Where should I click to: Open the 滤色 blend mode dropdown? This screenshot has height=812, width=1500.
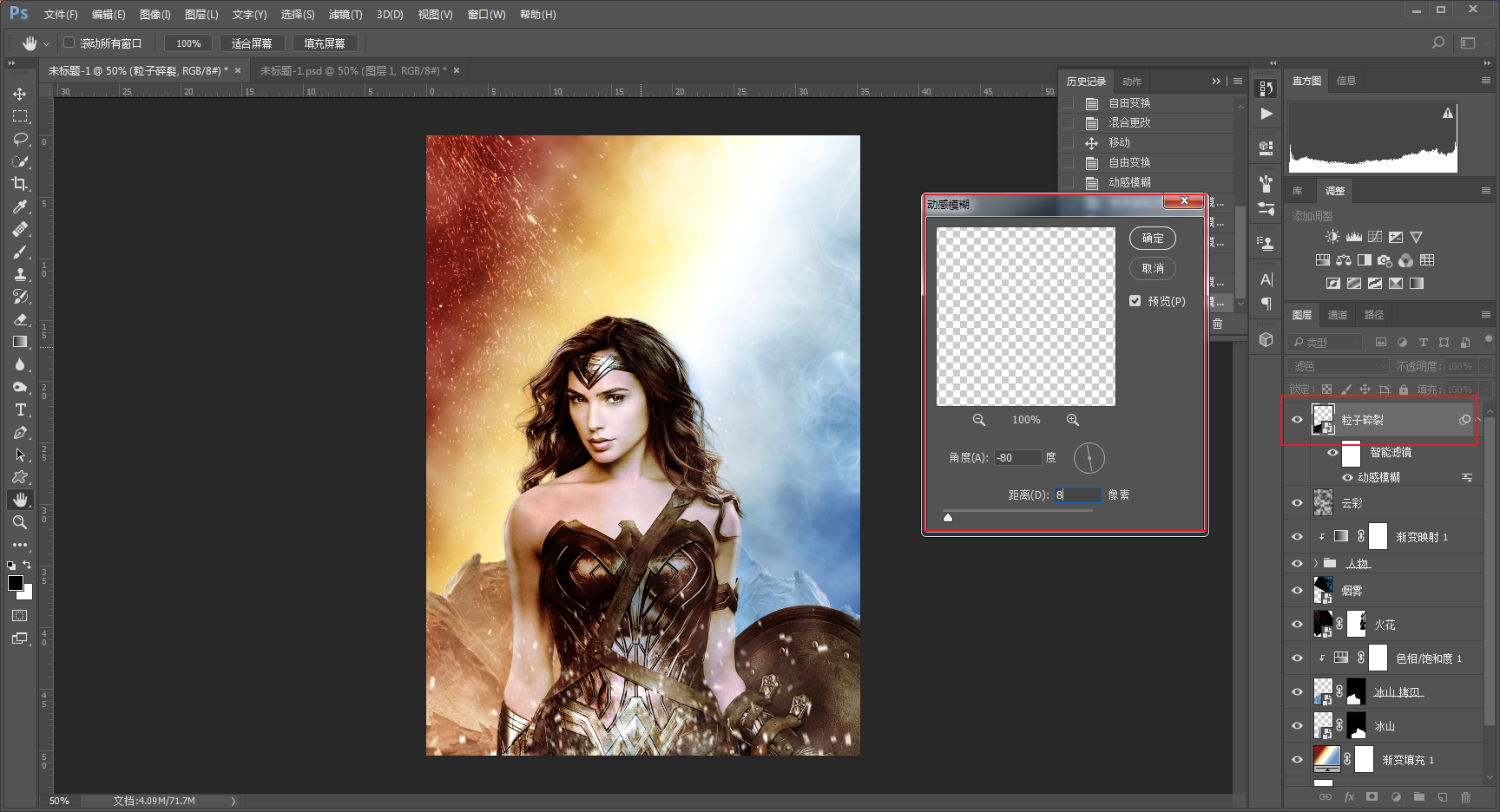[x=1338, y=366]
